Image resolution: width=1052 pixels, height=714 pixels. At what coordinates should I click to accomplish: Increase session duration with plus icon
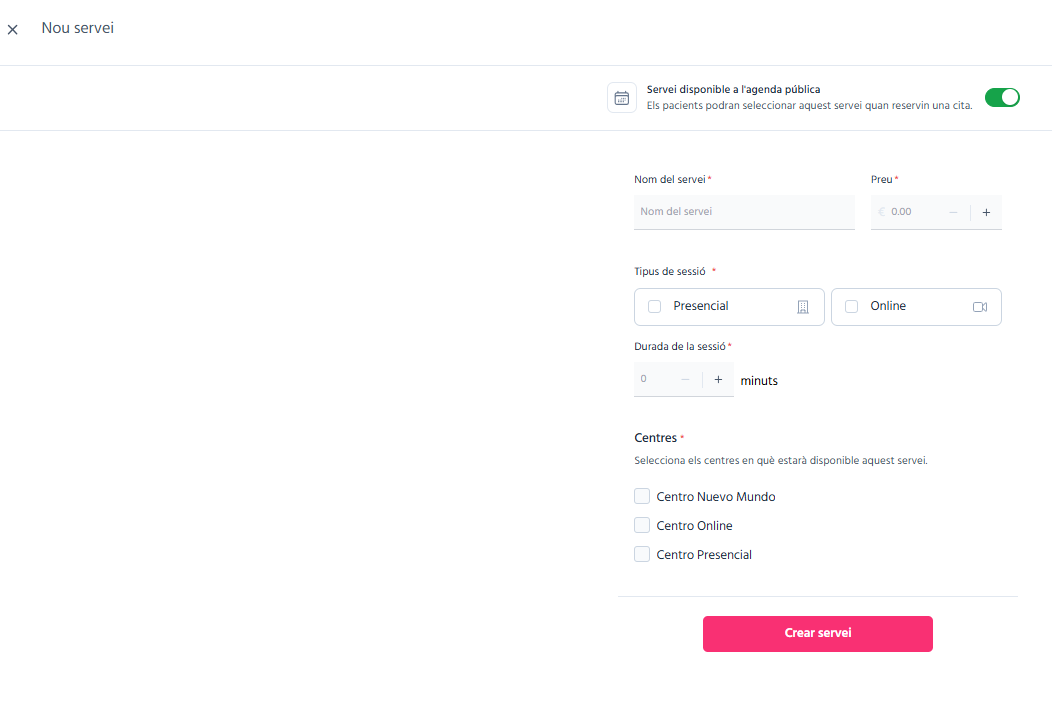click(x=719, y=380)
